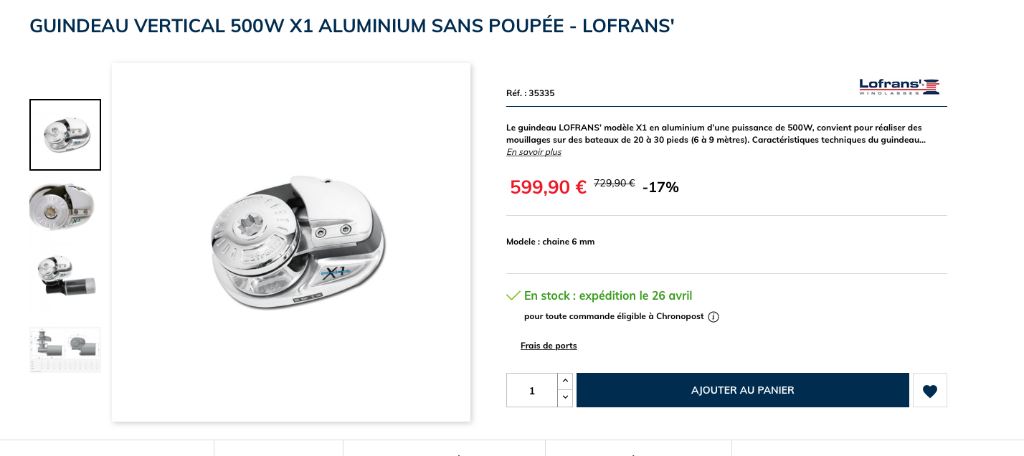Click the Lofrans brand logo
Image resolution: width=1024 pixels, height=456 pixels.
point(899,87)
